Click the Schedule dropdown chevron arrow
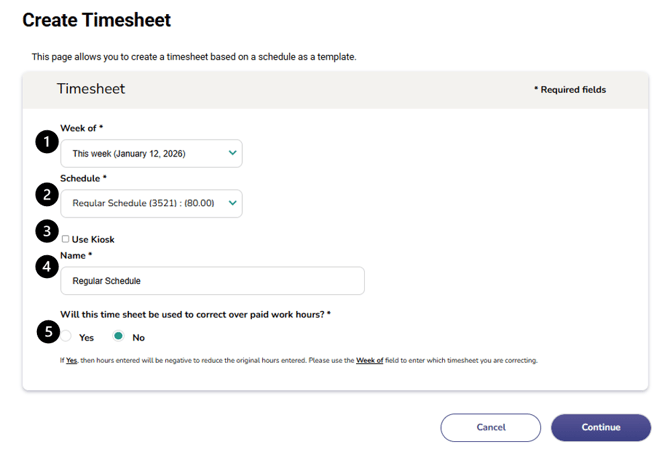670x458 pixels. (233, 203)
